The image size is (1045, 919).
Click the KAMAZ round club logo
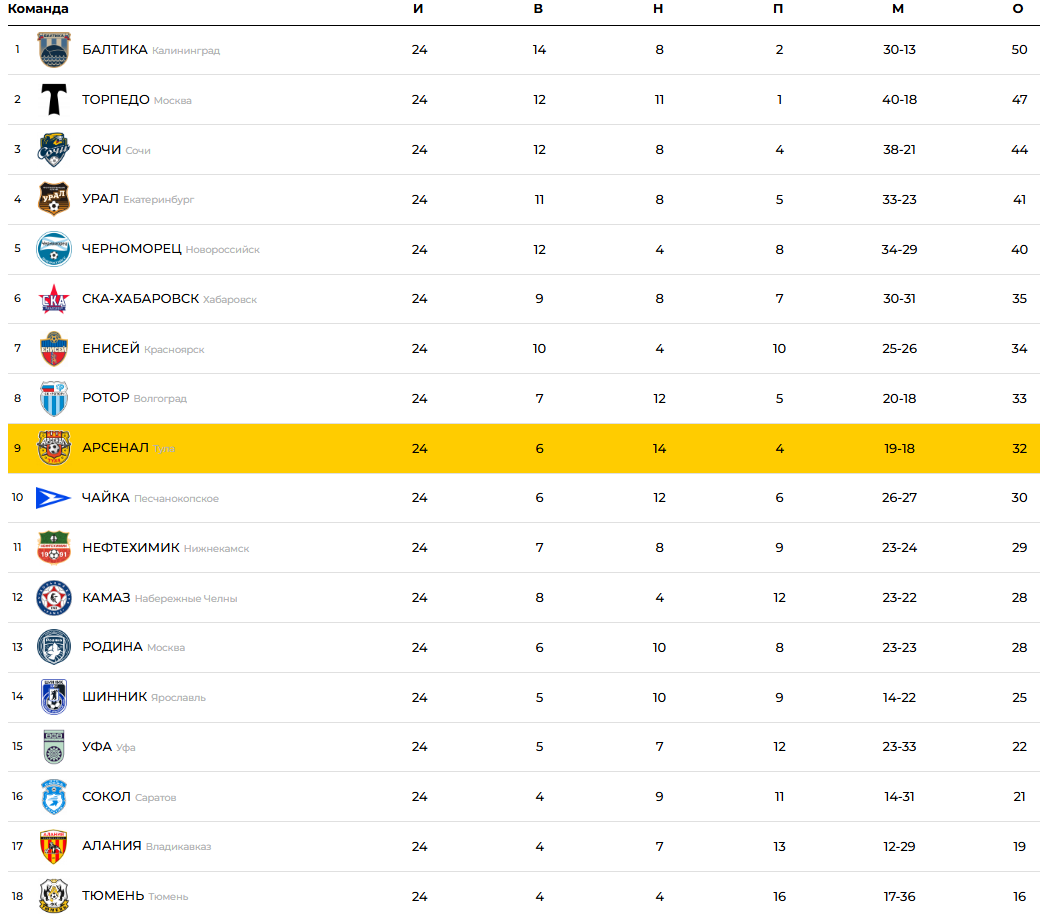click(54, 598)
